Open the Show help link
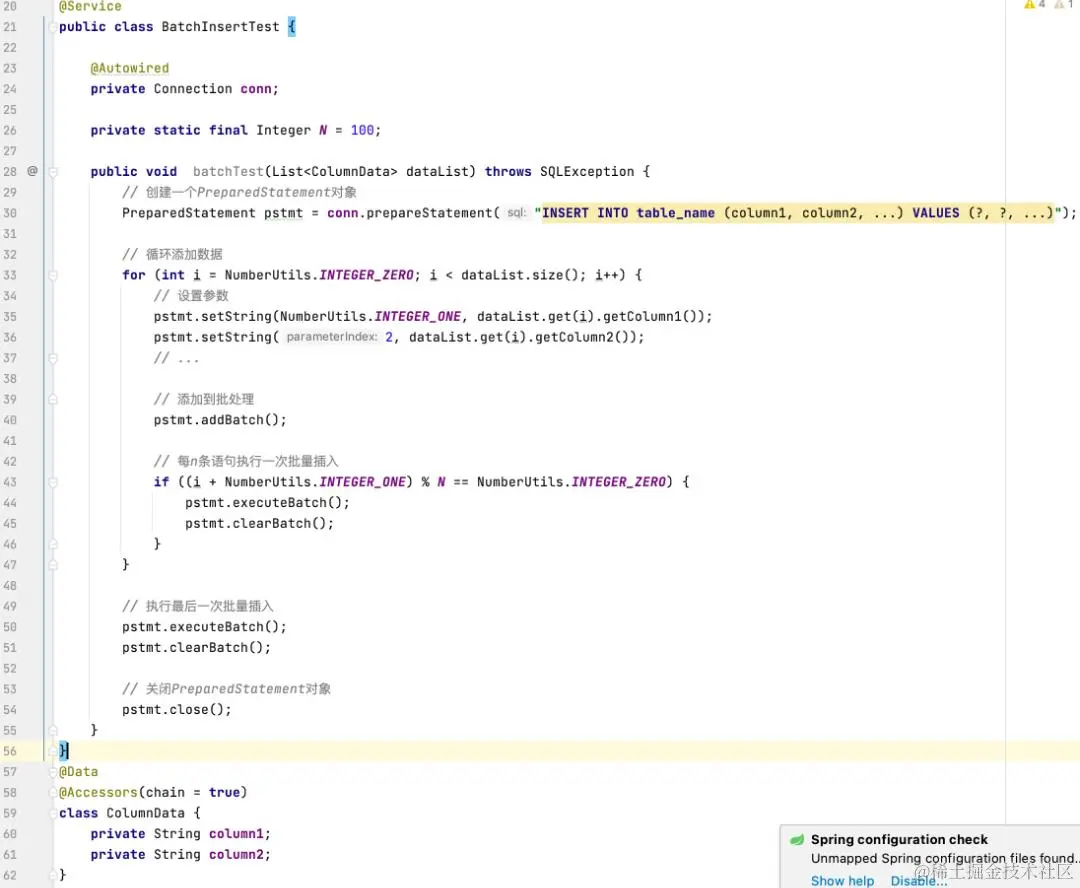This screenshot has height=888, width=1080. click(x=842, y=881)
